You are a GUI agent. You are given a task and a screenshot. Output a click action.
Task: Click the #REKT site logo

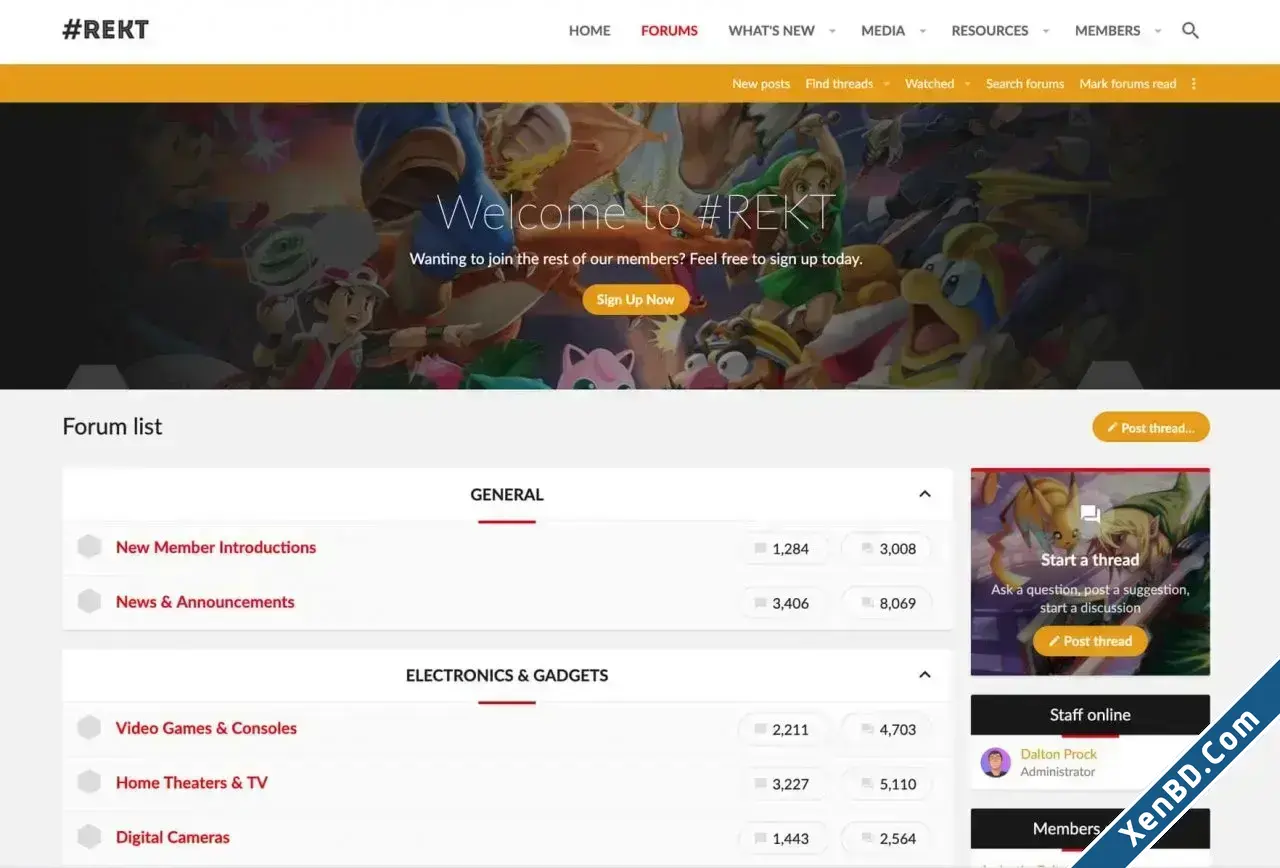(x=106, y=30)
